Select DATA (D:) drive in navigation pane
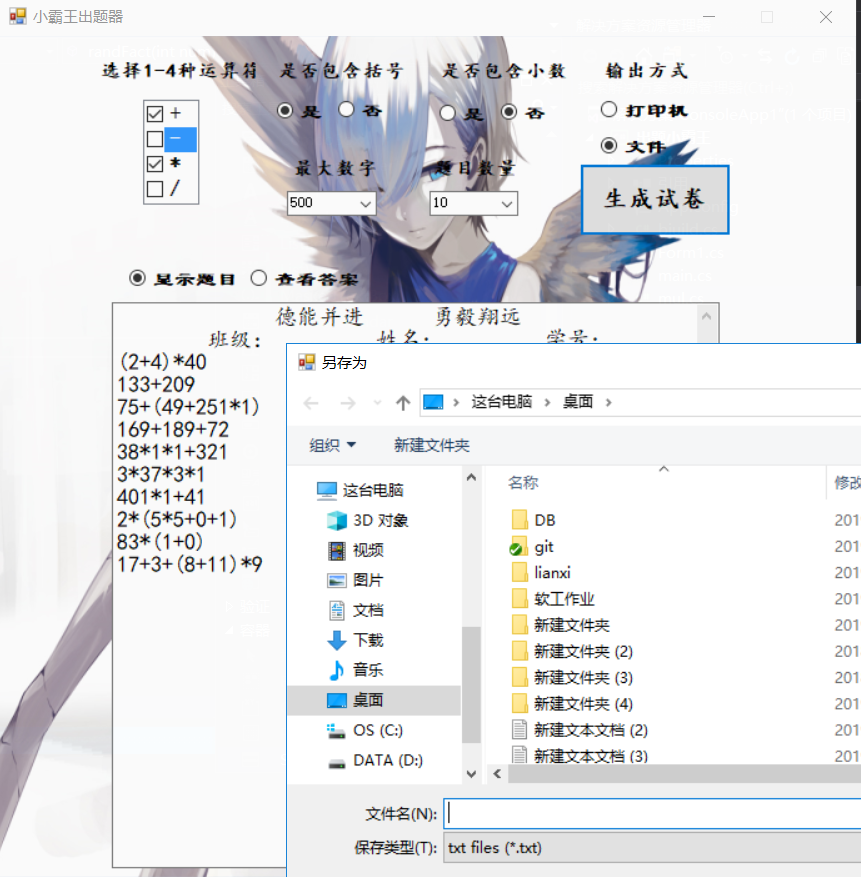This screenshot has width=861, height=877. click(374, 761)
